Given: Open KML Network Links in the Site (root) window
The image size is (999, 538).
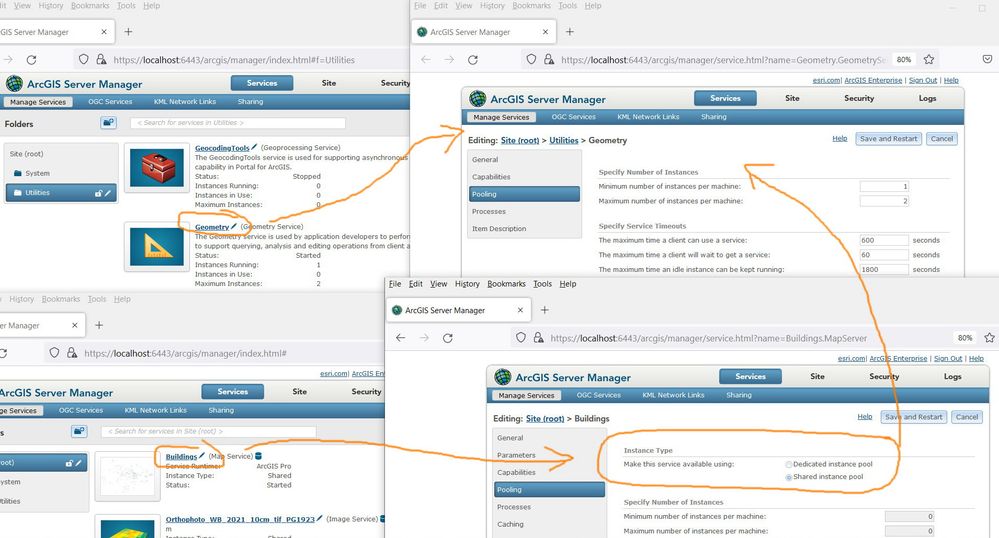Looking at the screenshot, I should pyautogui.click(x=155, y=411).
